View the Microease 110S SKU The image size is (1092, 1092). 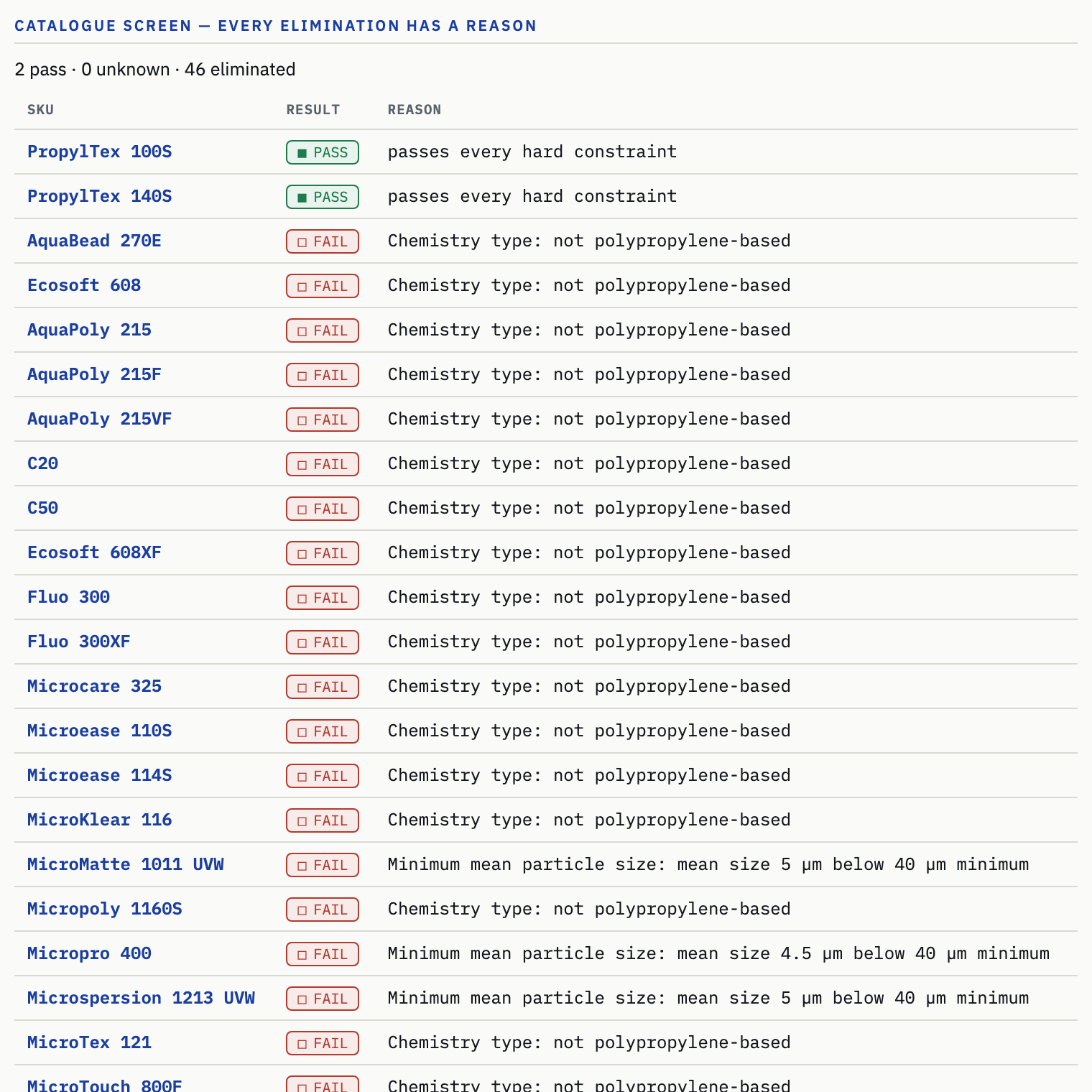pyautogui.click(x=99, y=731)
